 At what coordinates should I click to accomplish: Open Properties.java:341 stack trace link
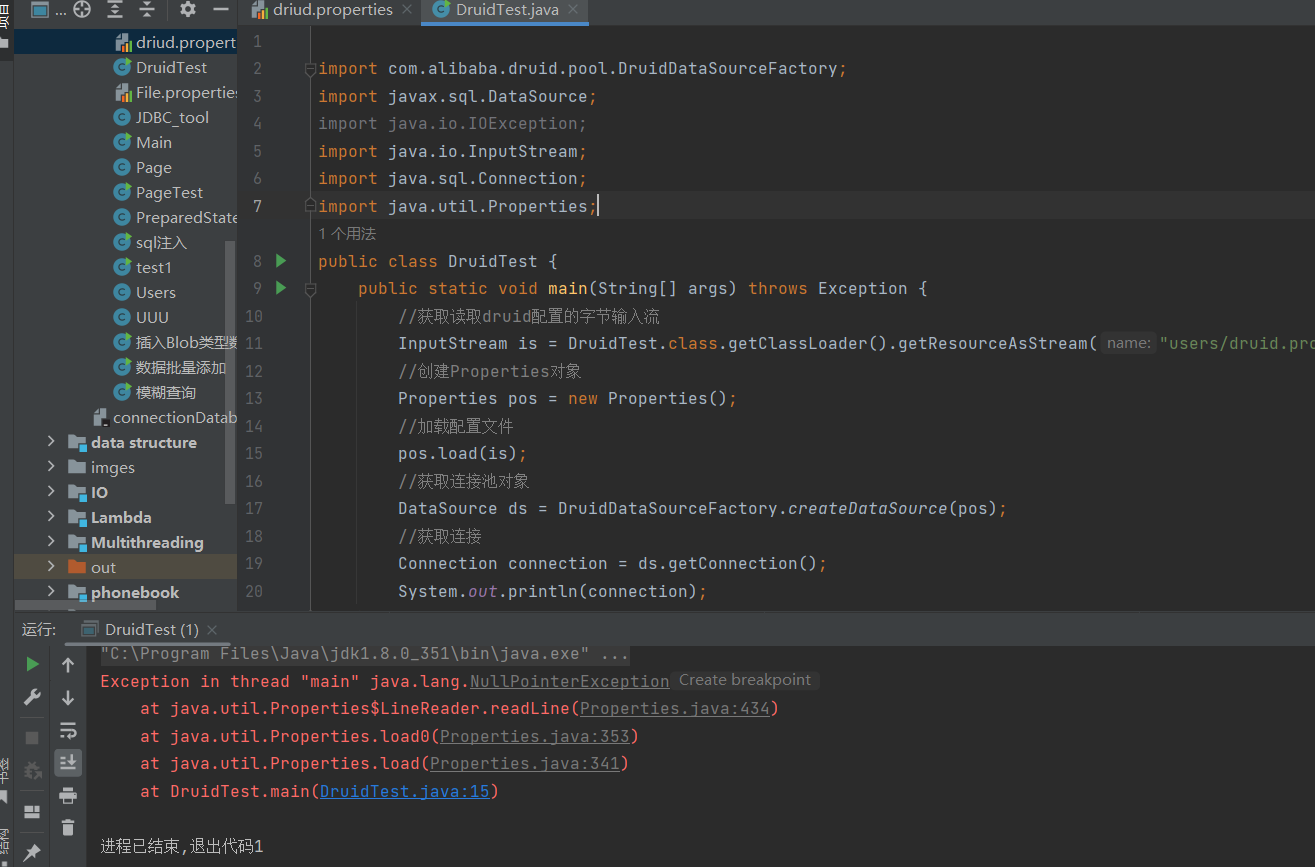tap(524, 763)
